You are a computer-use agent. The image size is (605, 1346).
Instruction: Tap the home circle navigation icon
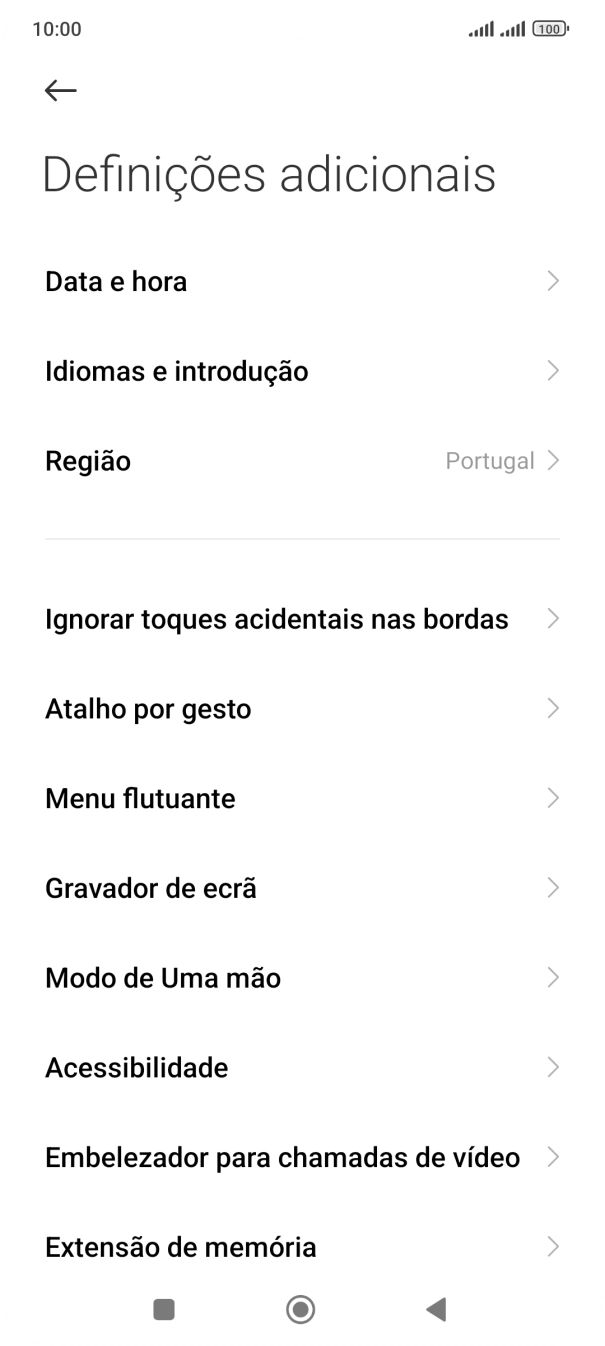click(301, 1308)
